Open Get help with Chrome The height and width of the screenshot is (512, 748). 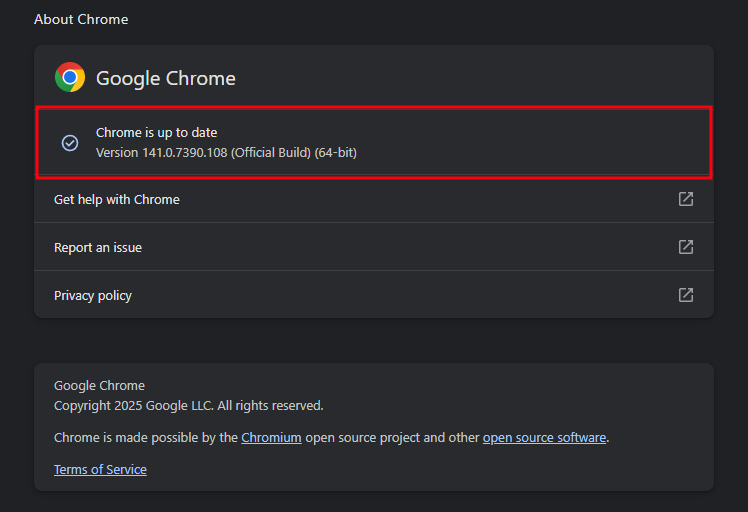tap(117, 200)
